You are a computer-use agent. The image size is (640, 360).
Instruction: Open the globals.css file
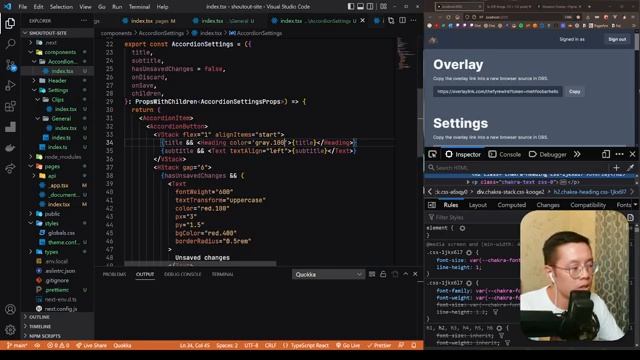coord(61,233)
